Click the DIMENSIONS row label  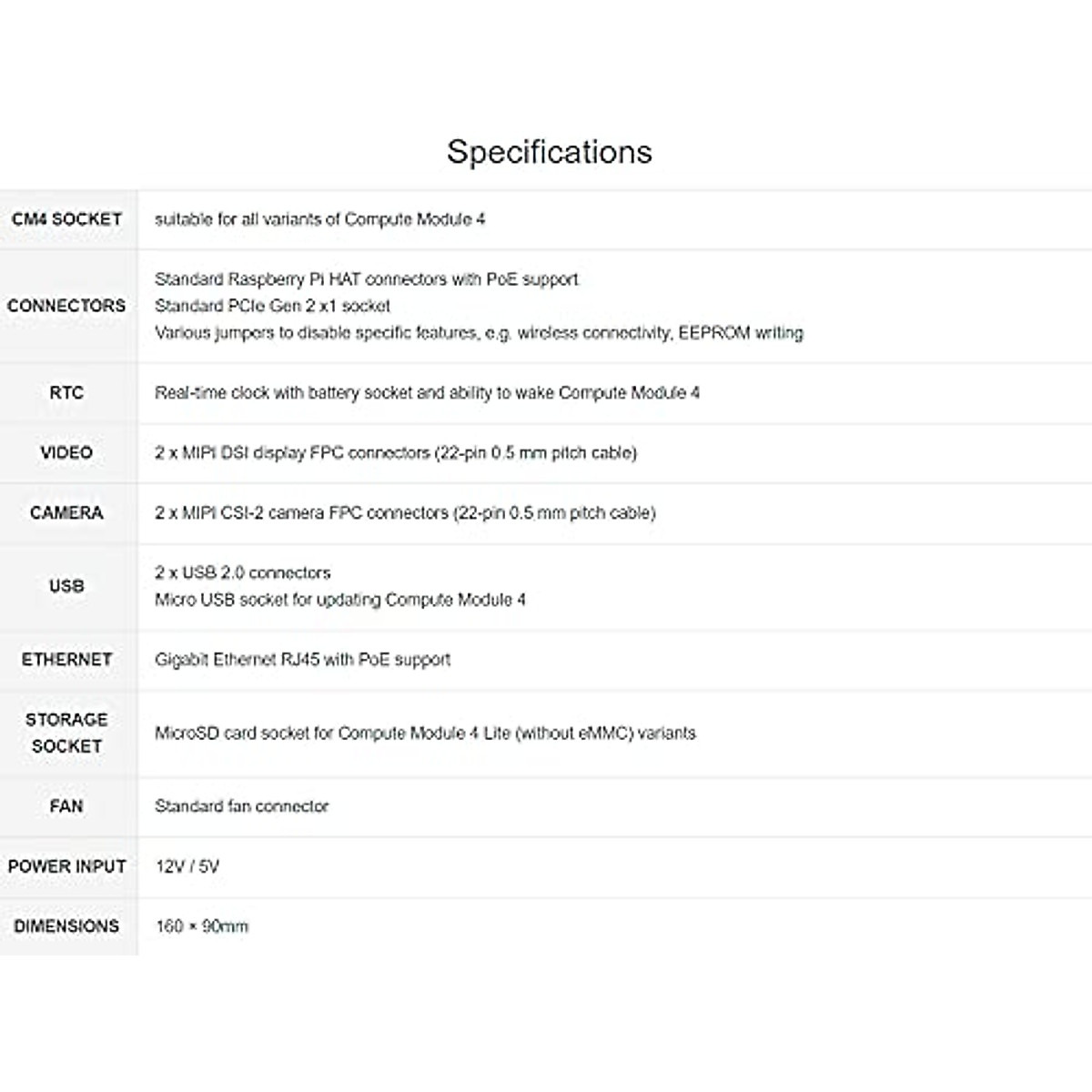point(66,926)
